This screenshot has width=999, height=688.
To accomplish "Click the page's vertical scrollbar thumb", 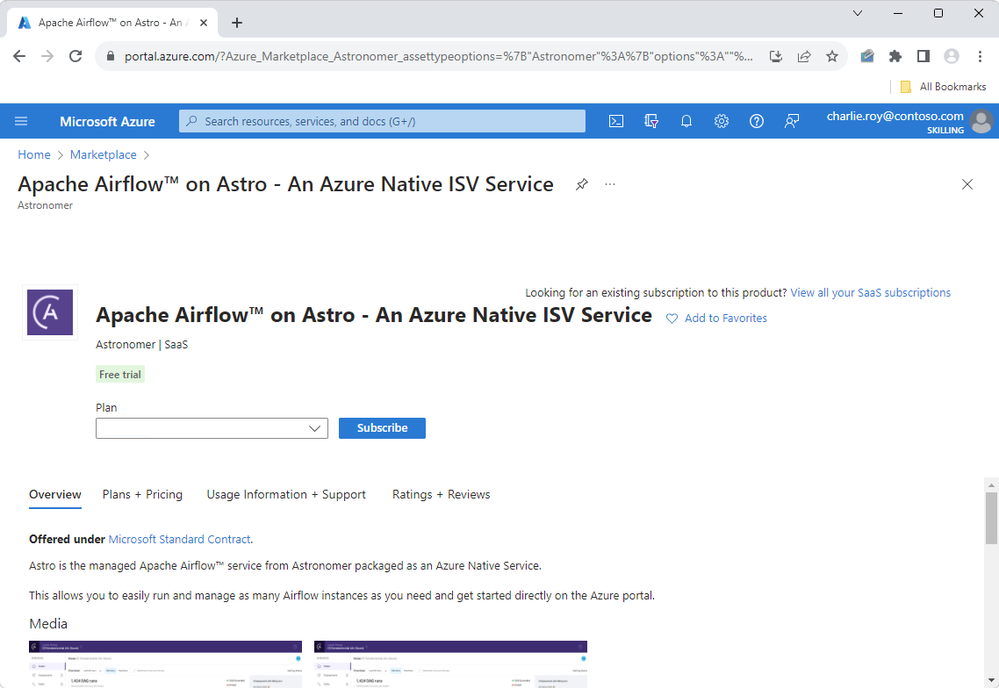I will 991,519.
